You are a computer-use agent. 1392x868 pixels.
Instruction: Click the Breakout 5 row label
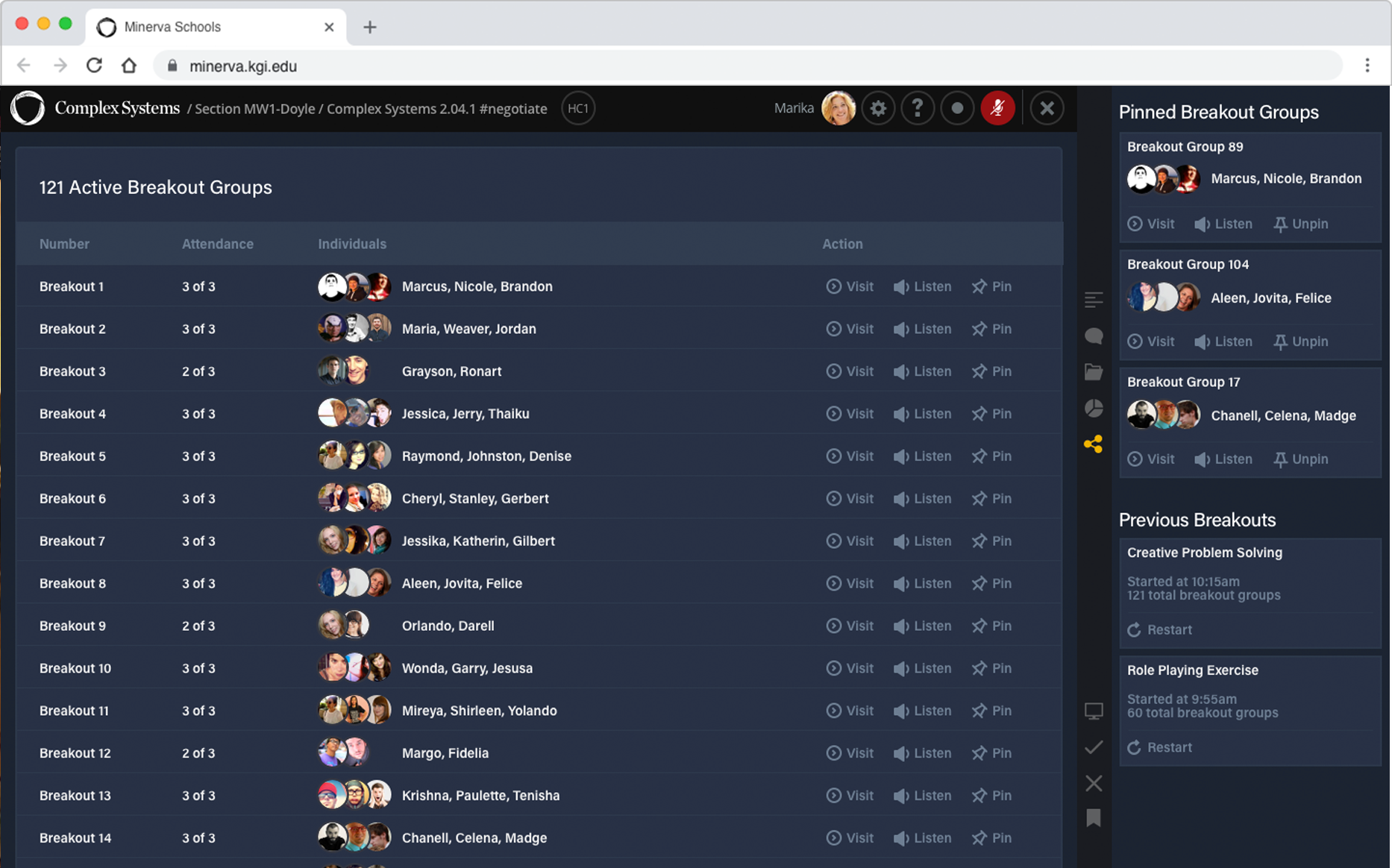click(x=72, y=456)
